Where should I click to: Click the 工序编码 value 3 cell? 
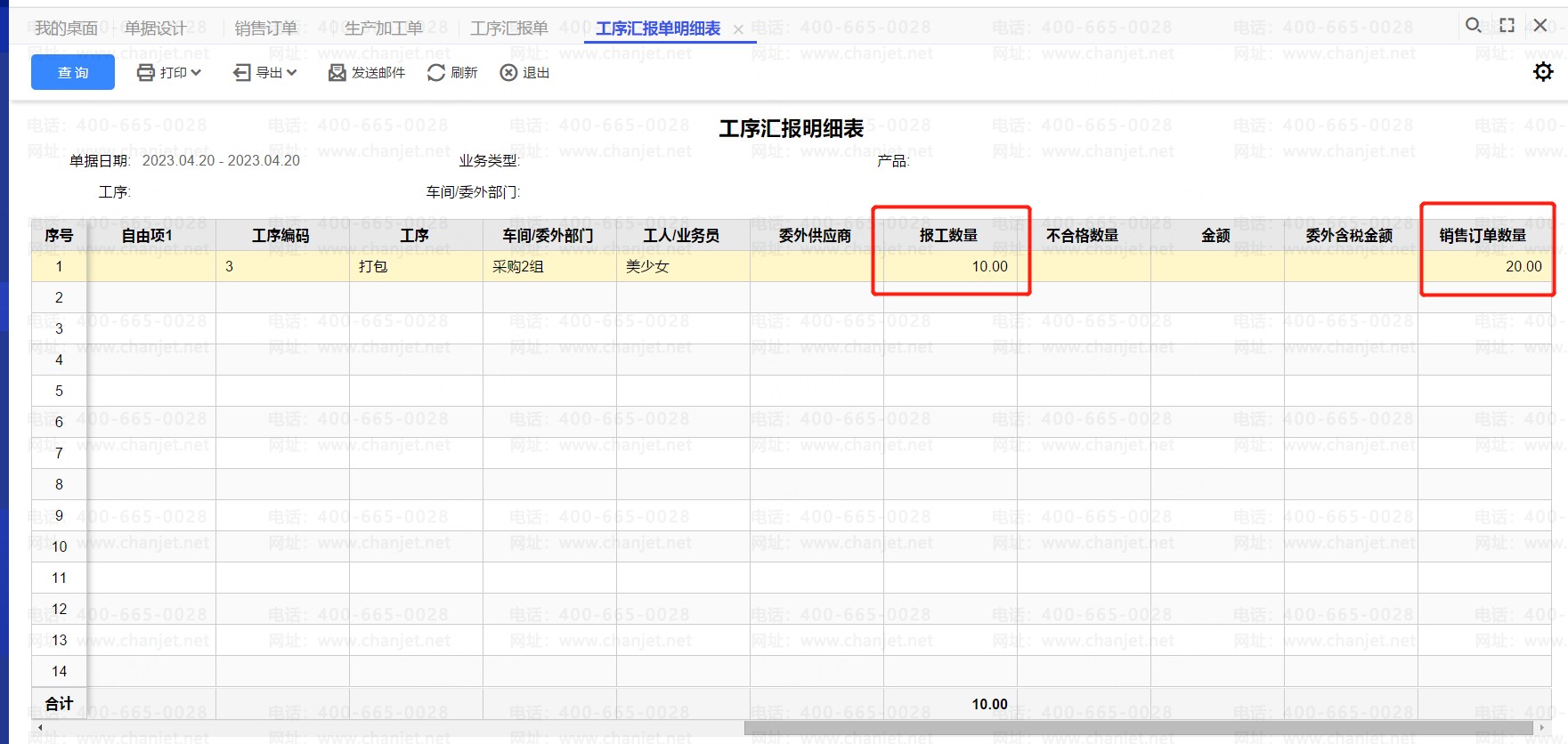click(x=282, y=266)
